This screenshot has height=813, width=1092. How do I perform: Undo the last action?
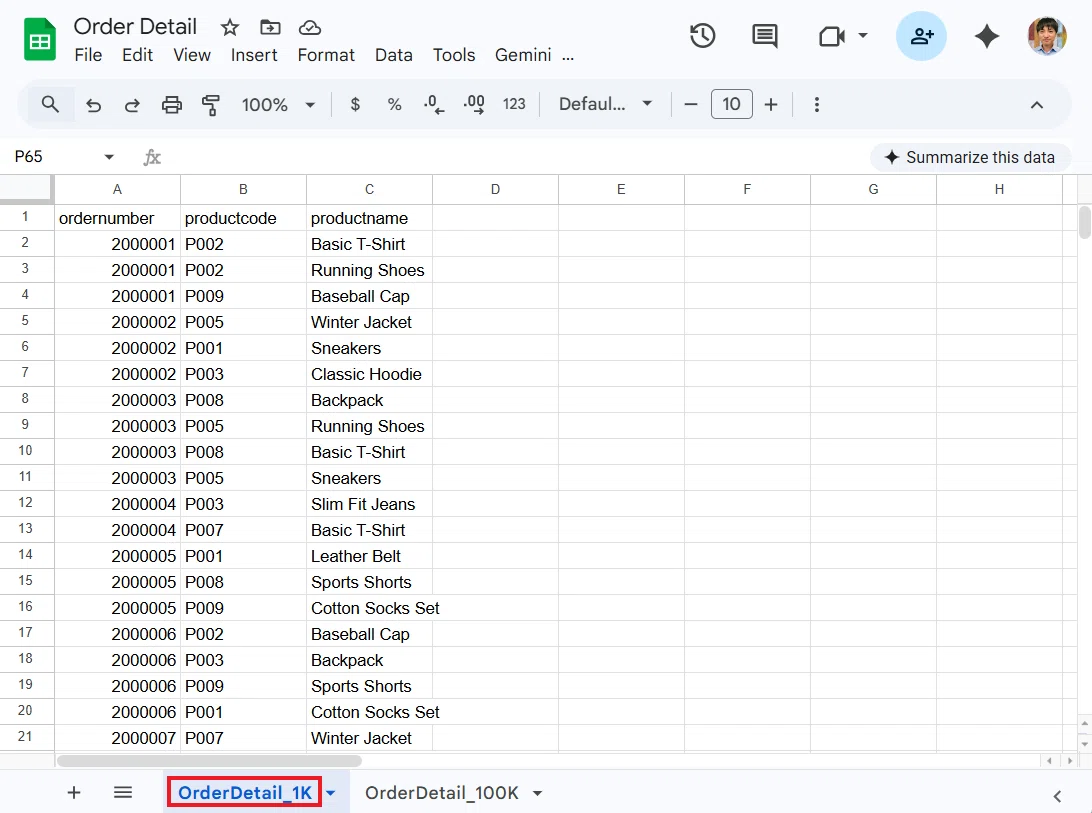tap(93, 104)
